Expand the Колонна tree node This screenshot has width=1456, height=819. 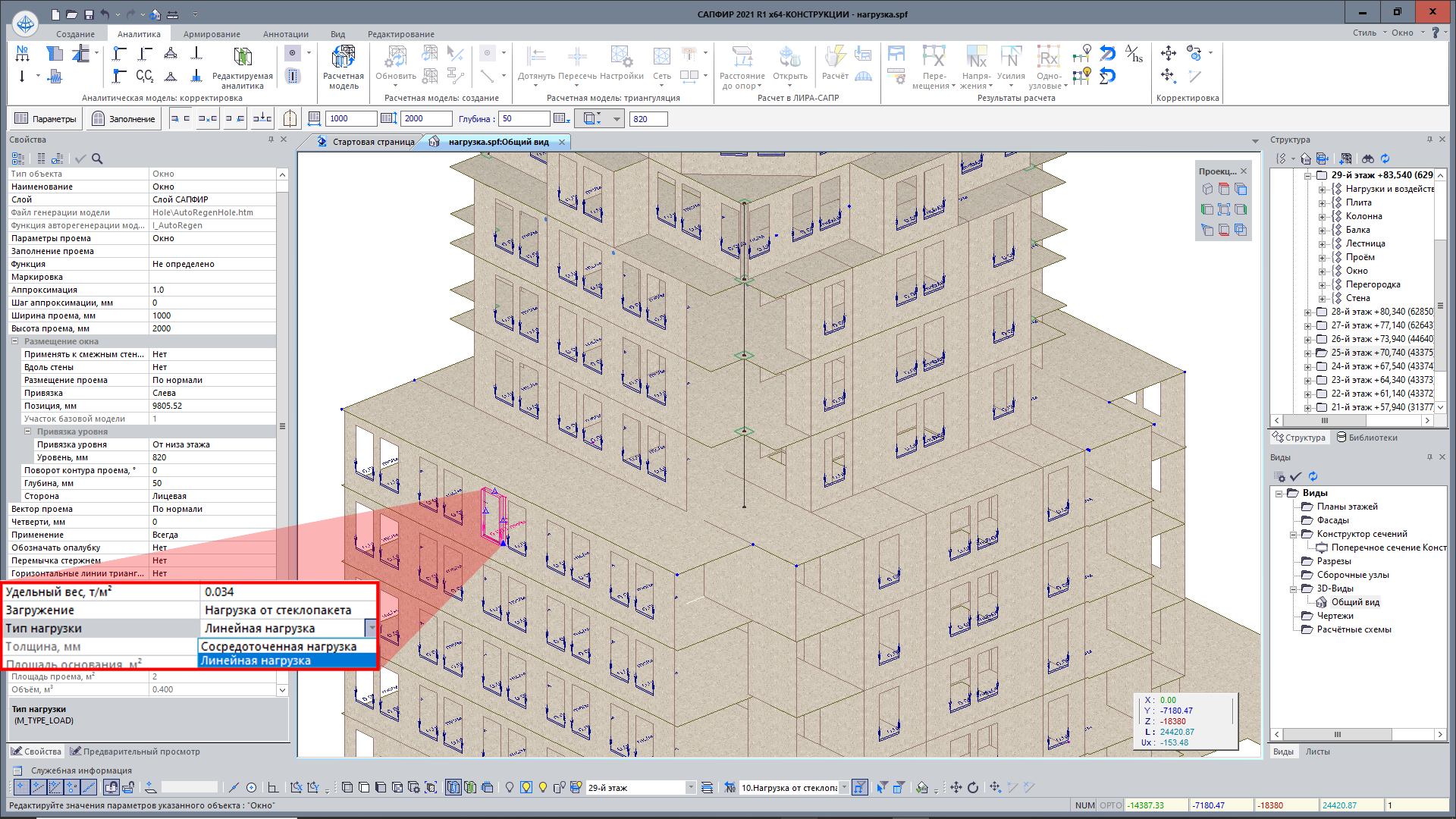click(x=1323, y=217)
